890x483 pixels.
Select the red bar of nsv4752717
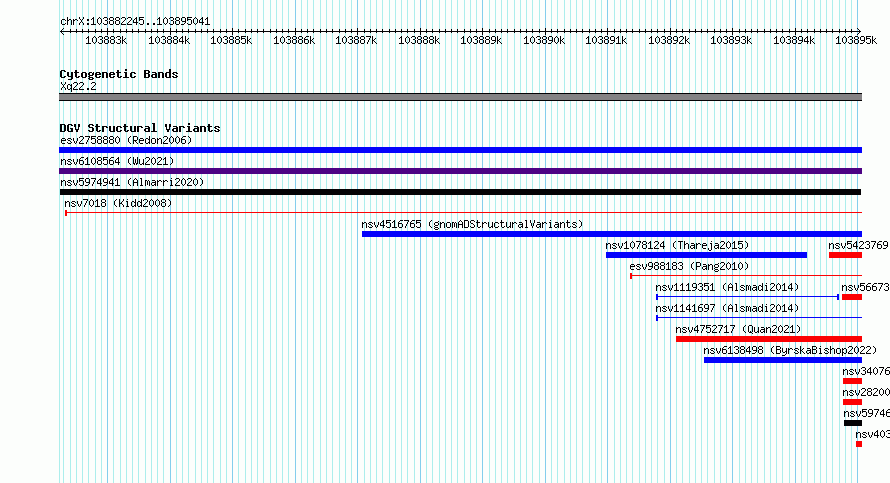769,339
